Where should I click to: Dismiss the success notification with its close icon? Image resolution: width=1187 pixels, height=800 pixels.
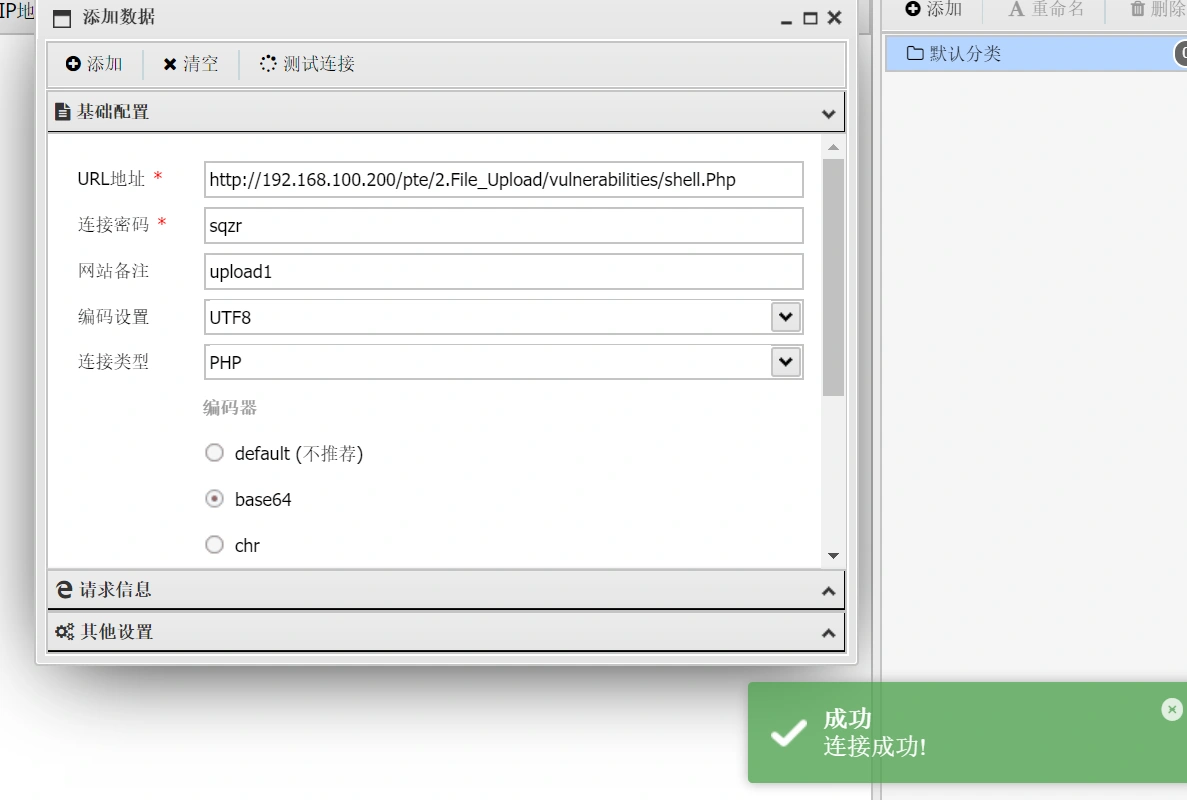click(1172, 709)
